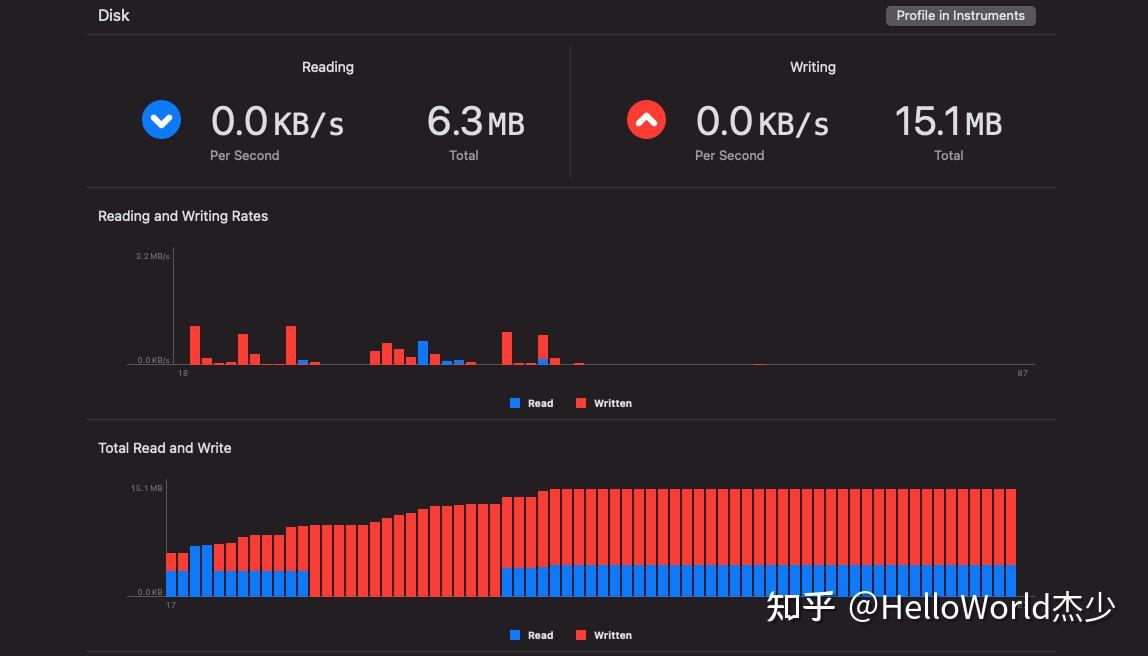Click the 3.2 MB/s axis label
The width and height of the screenshot is (1148, 656).
[152, 256]
